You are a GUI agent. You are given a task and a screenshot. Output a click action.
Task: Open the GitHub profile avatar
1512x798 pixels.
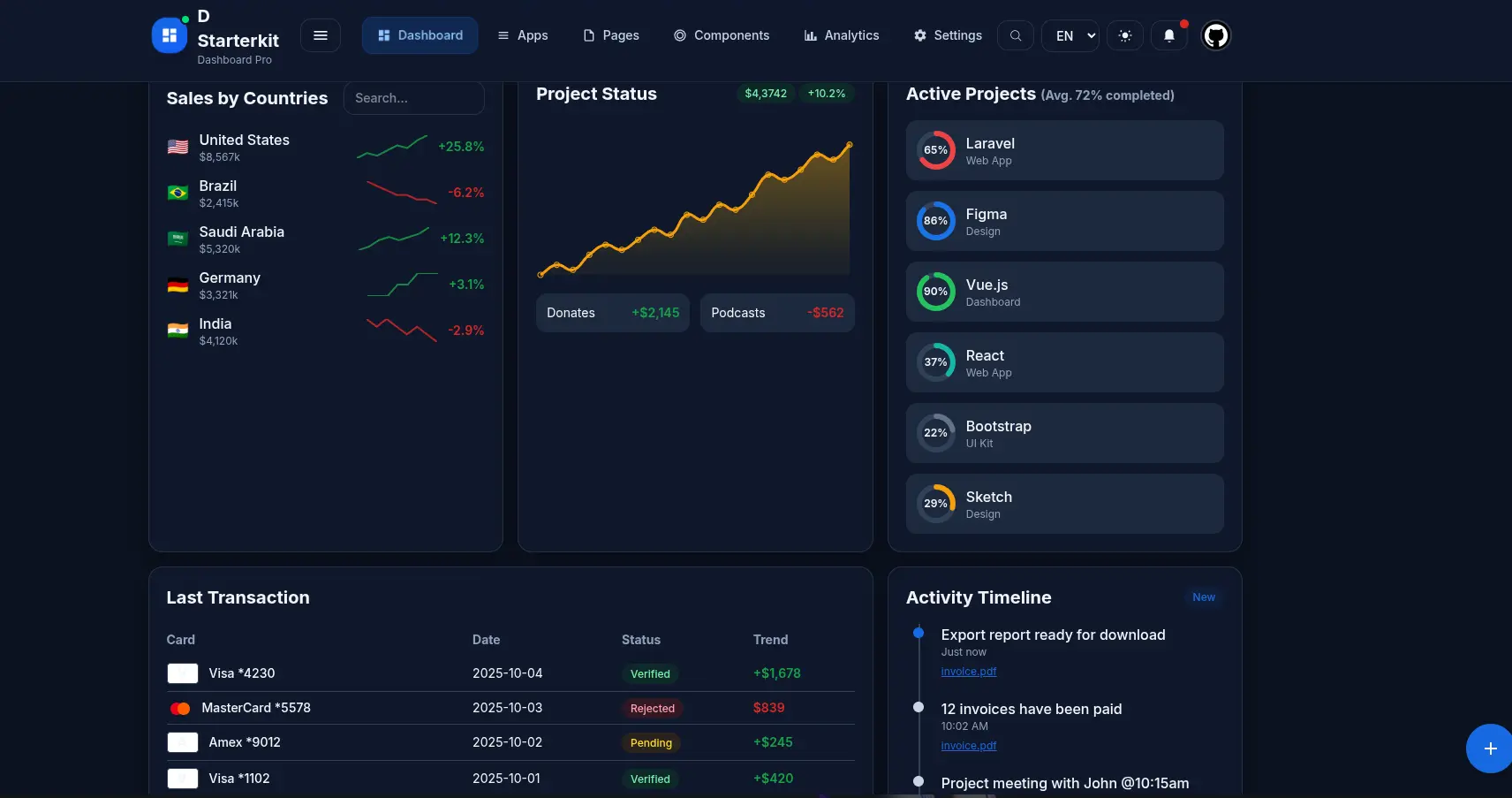(x=1216, y=35)
